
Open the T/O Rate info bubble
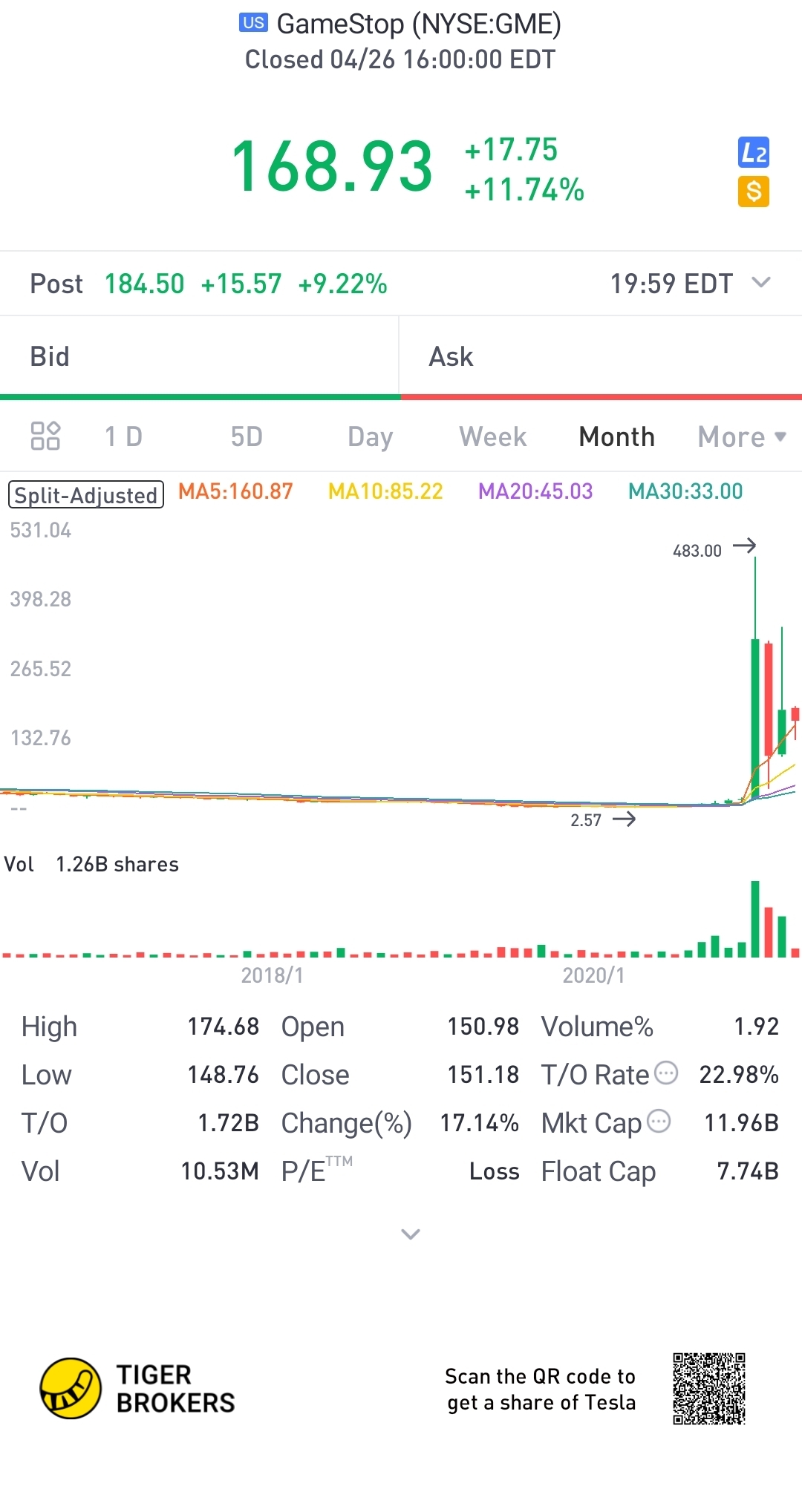(666, 1073)
